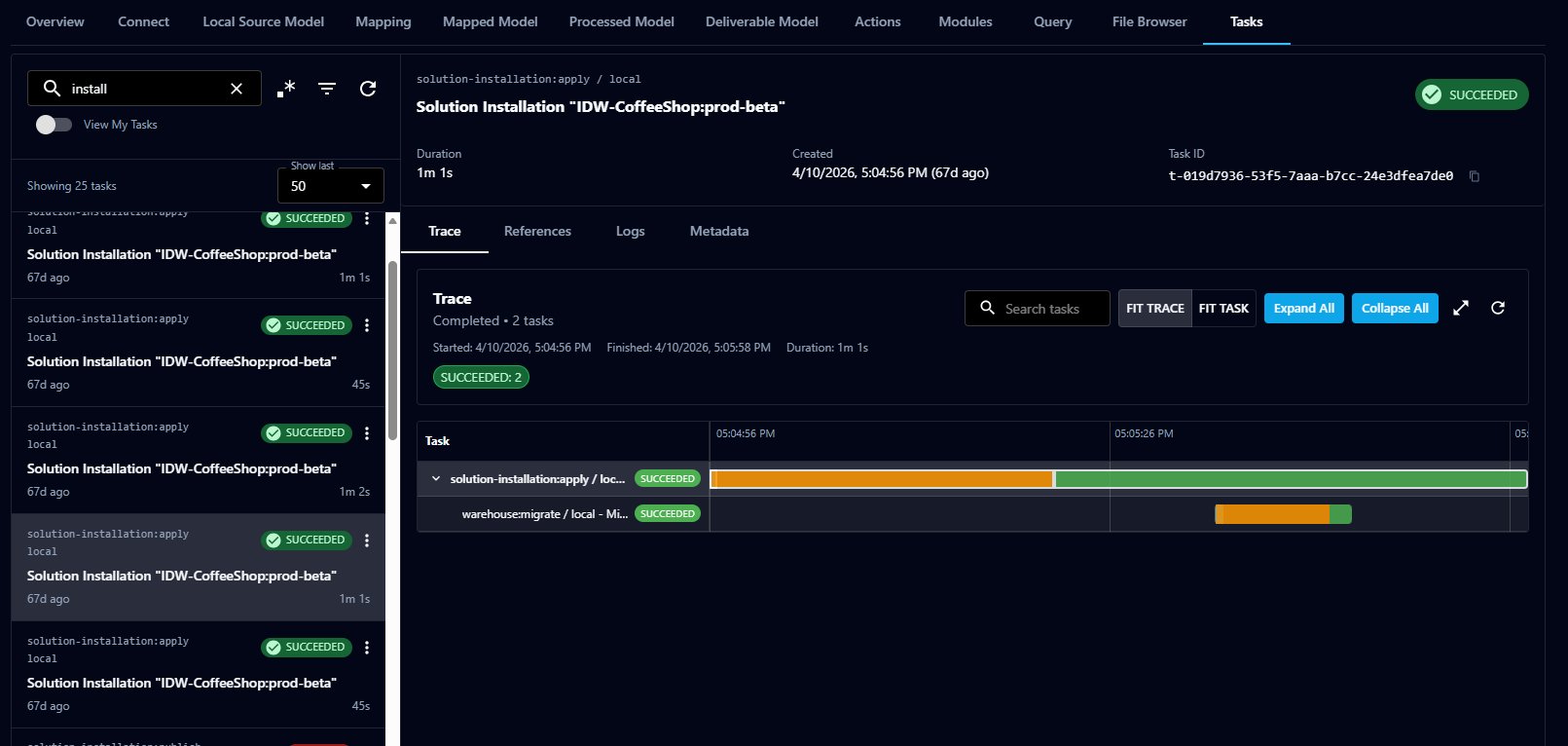Select the FIT TRACE toggle button

tap(1155, 309)
